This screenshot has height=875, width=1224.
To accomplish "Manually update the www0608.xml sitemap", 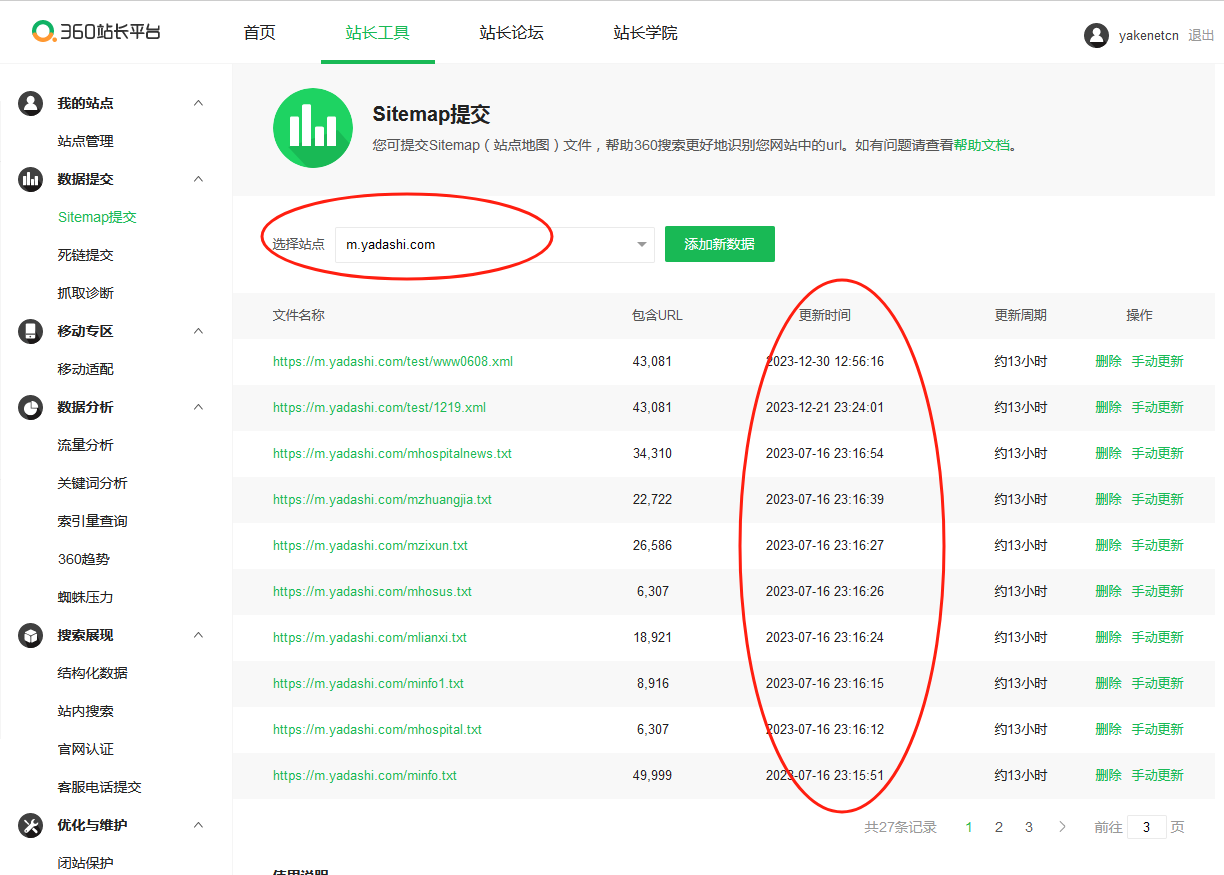I will tap(1158, 361).
